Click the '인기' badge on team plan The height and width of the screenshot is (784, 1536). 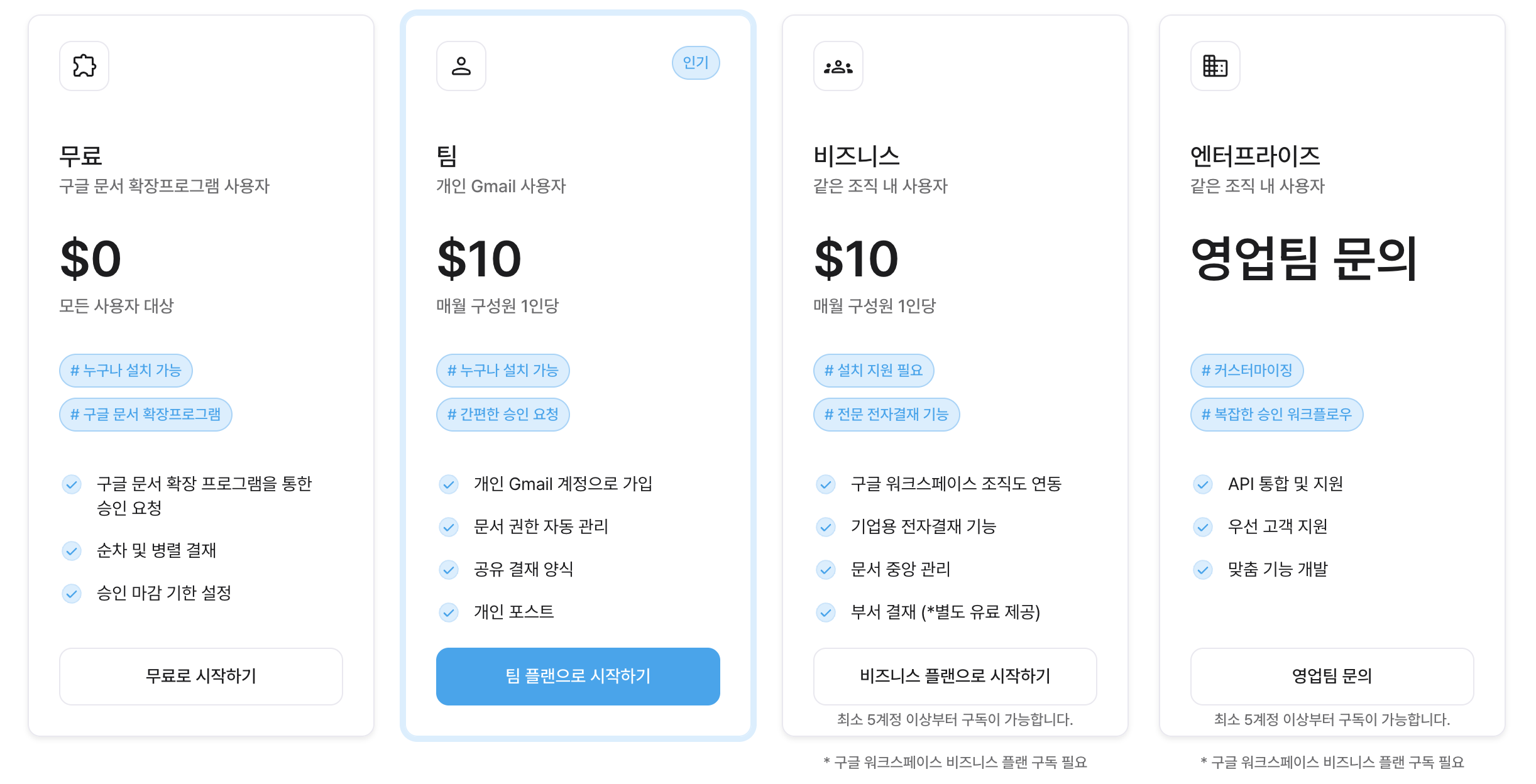[x=696, y=63]
